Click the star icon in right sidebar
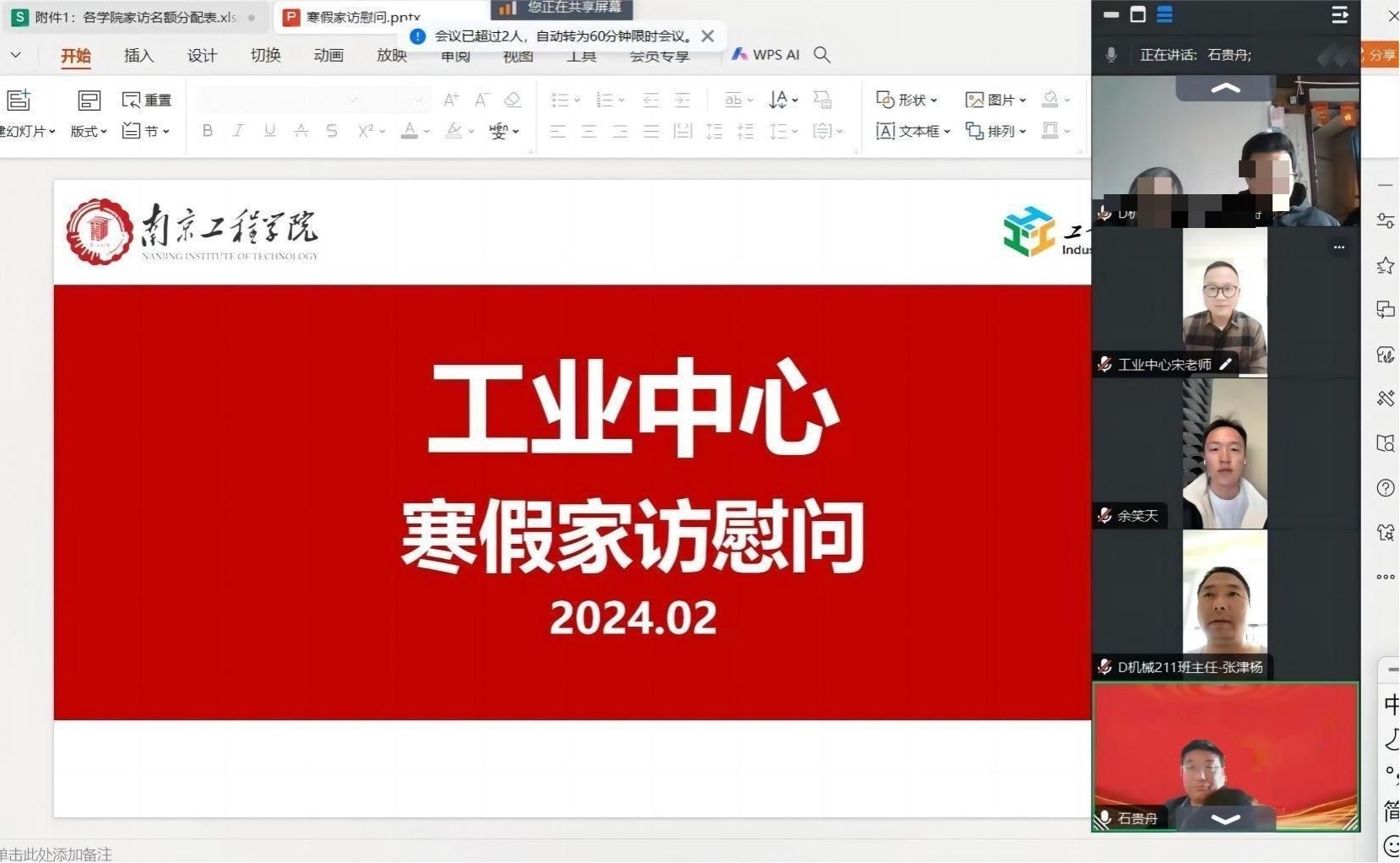1400x863 pixels. pos(1385,266)
